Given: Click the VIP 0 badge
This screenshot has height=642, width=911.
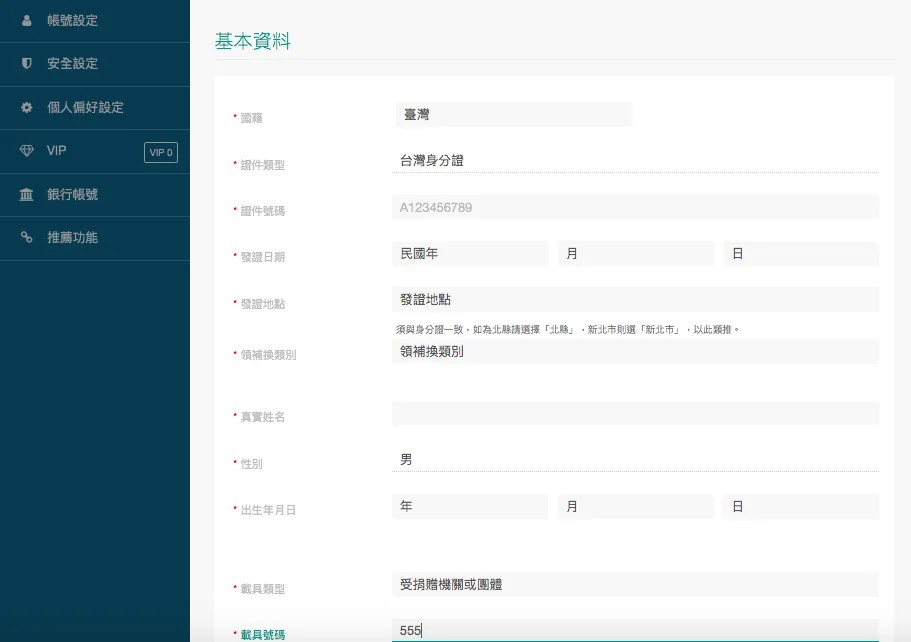Looking at the screenshot, I should click(161, 152).
